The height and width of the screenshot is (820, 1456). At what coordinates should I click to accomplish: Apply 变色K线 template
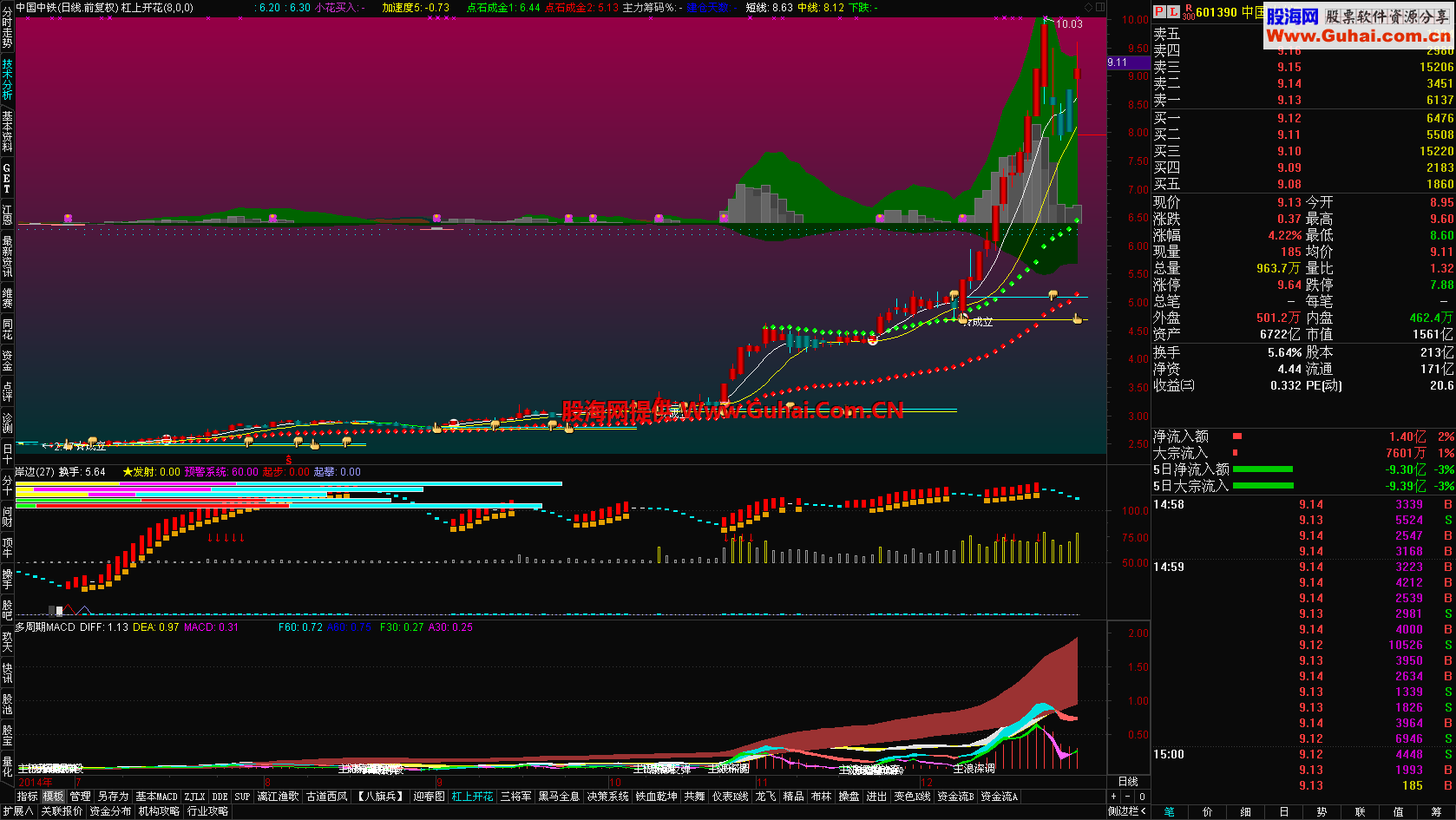tap(913, 797)
